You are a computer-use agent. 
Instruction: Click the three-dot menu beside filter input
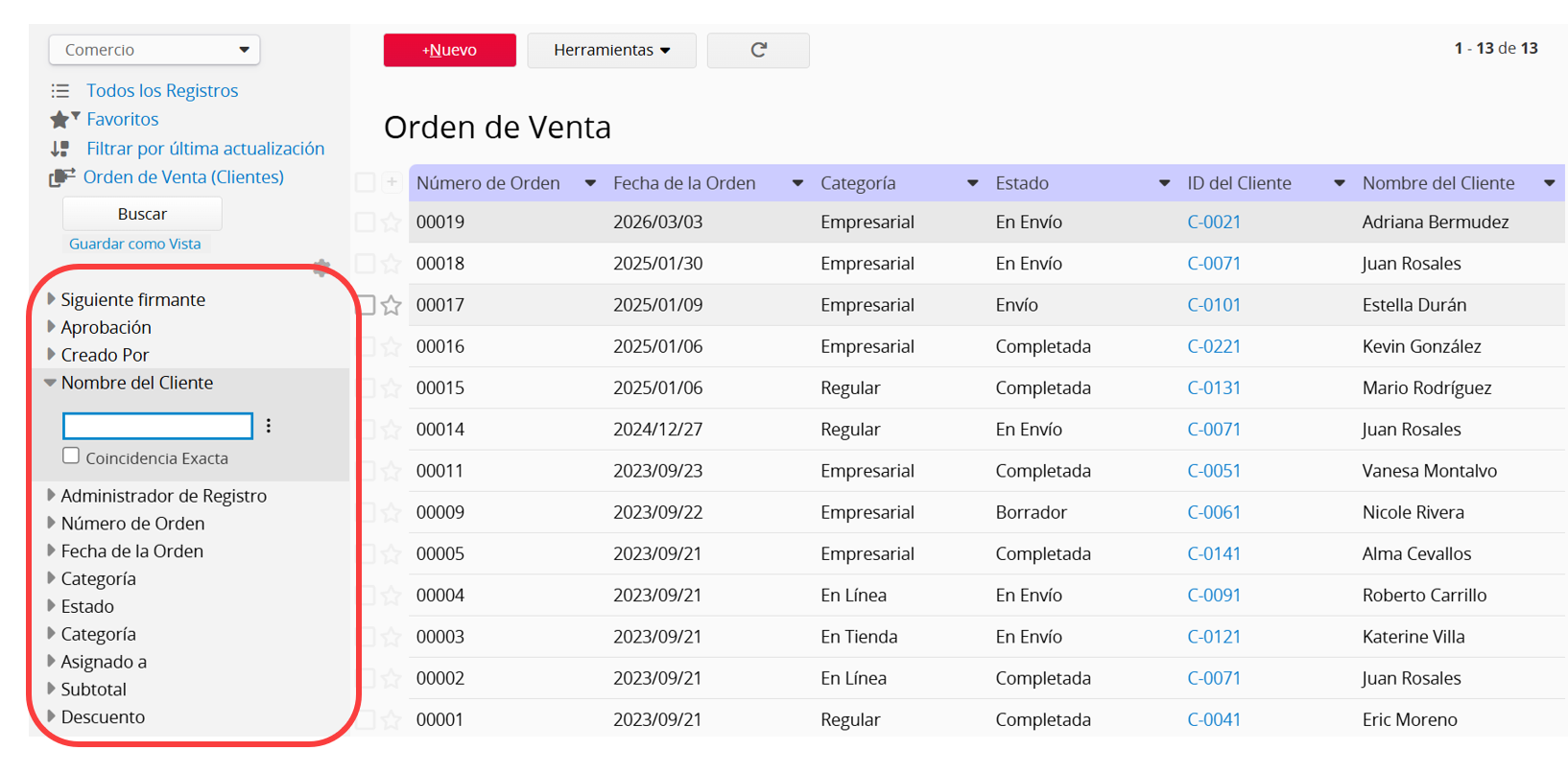(x=269, y=426)
